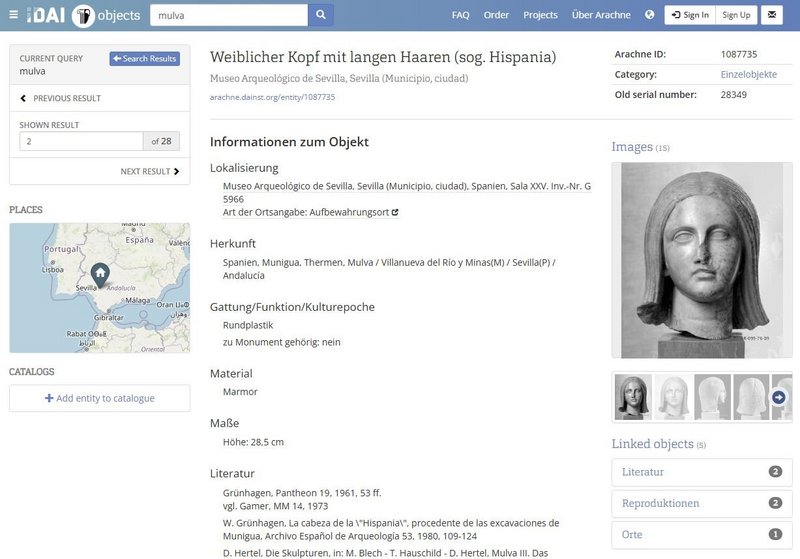Click the Sign In button
Viewport: 800px width, 559px height.
tap(690, 15)
